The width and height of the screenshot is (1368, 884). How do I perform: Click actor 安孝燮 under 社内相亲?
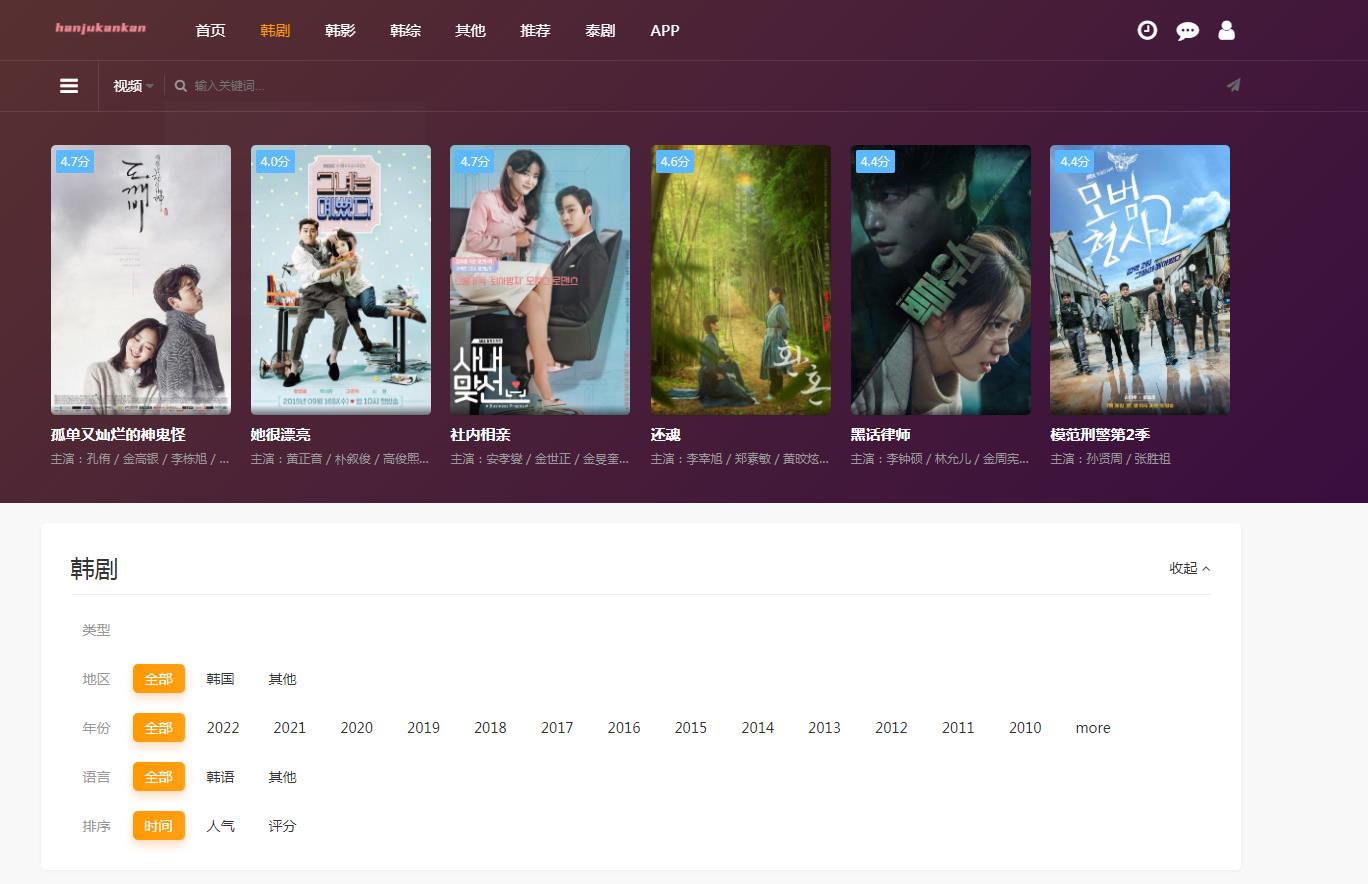pyautogui.click(x=505, y=459)
